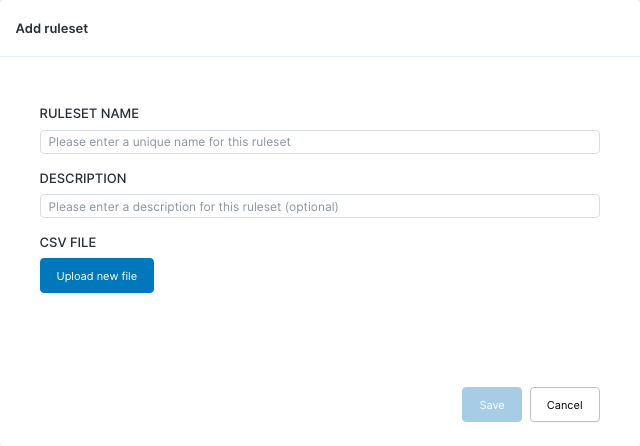This screenshot has height=446, width=640.
Task: Upload a new CSV file
Action: pos(97,275)
